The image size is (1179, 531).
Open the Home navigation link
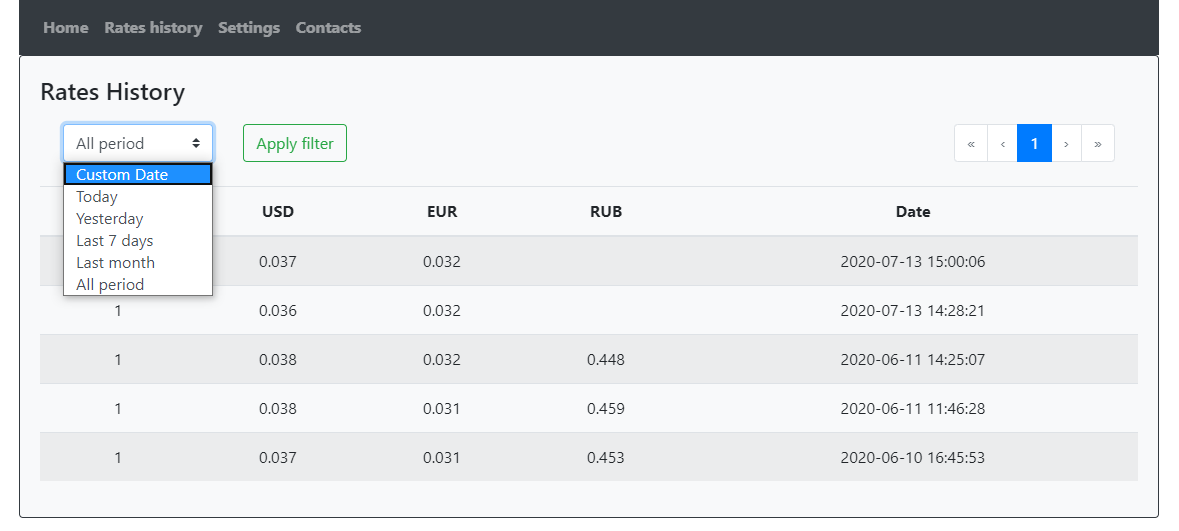click(66, 28)
